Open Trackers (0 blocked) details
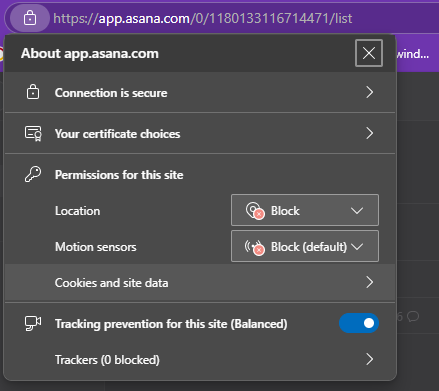The height and width of the screenshot is (391, 439). (200, 360)
